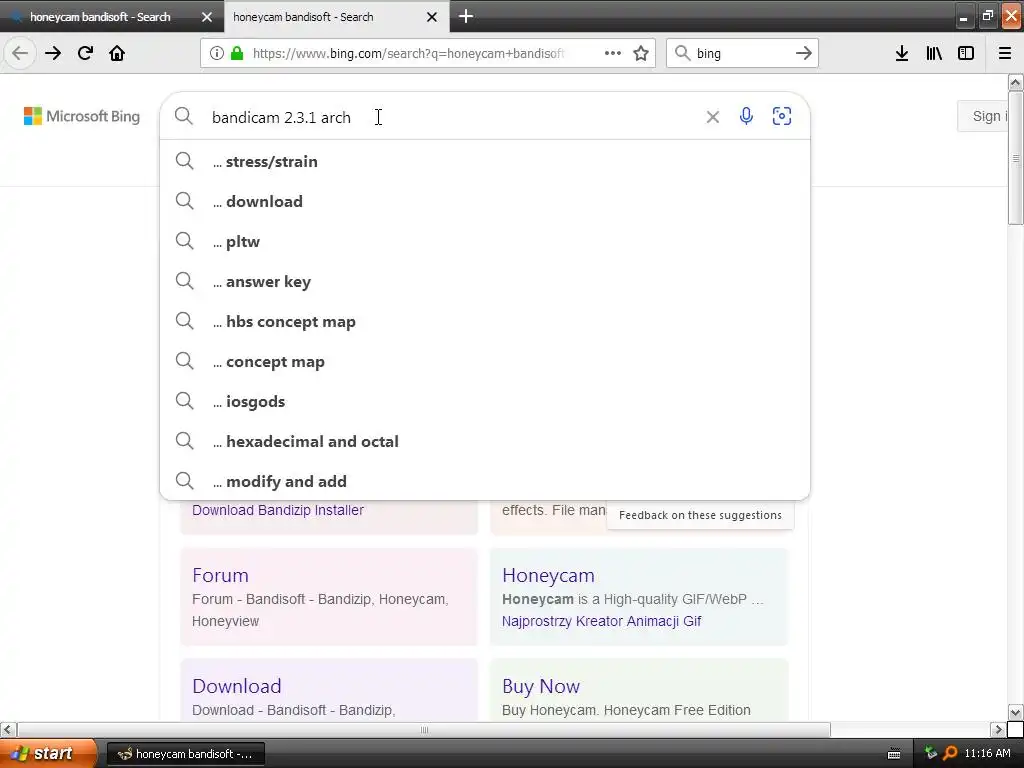Viewport: 1024px width, 768px height.
Task: Open the Honeycam result heading
Action: 548,575
